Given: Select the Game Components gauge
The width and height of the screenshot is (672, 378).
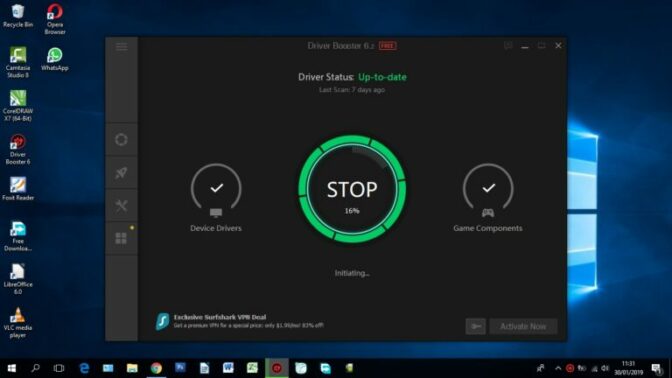Looking at the screenshot, I should point(488,198).
